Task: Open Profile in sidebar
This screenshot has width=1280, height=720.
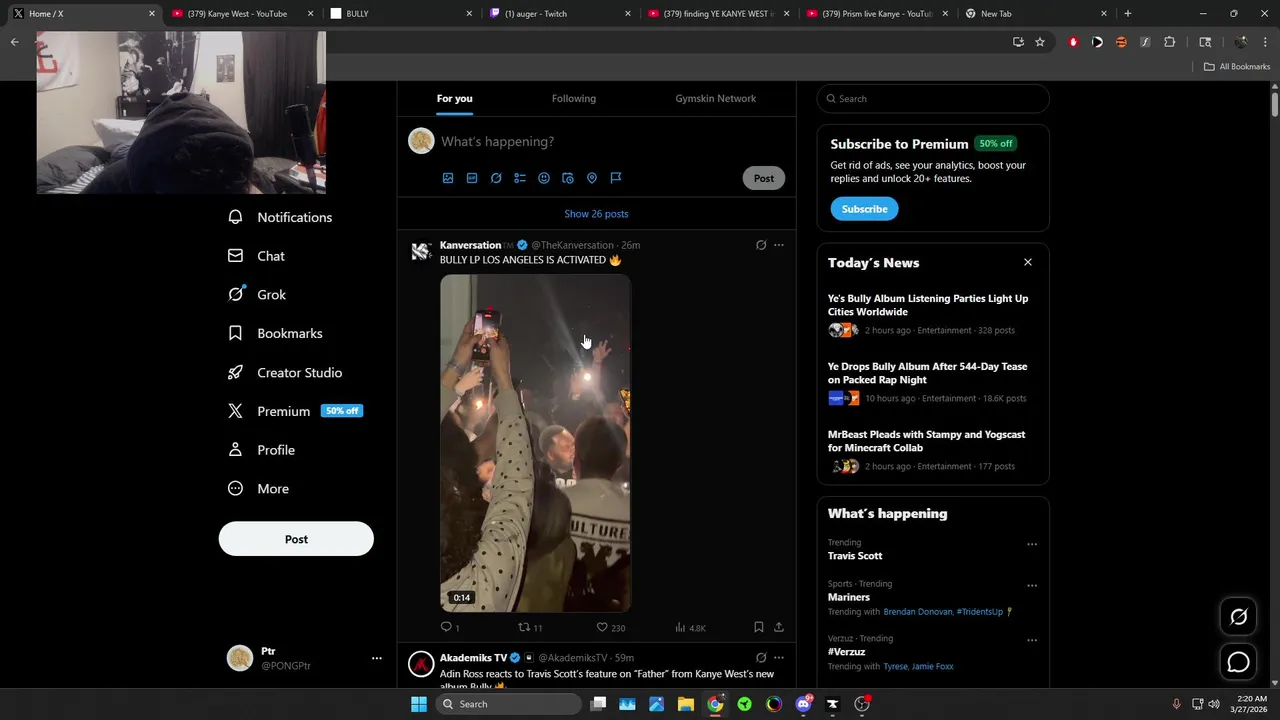Action: point(262,450)
